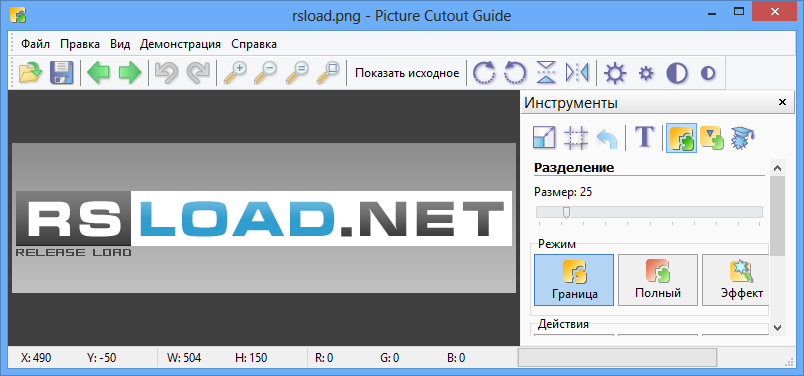Click the X: 490 status entry
The width and height of the screenshot is (804, 376).
pyautogui.click(x=36, y=358)
